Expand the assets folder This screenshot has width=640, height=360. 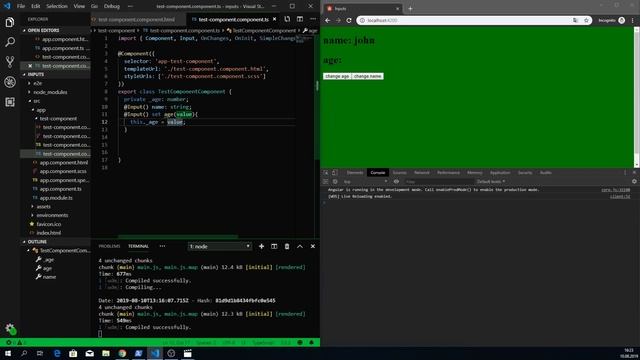(44, 207)
